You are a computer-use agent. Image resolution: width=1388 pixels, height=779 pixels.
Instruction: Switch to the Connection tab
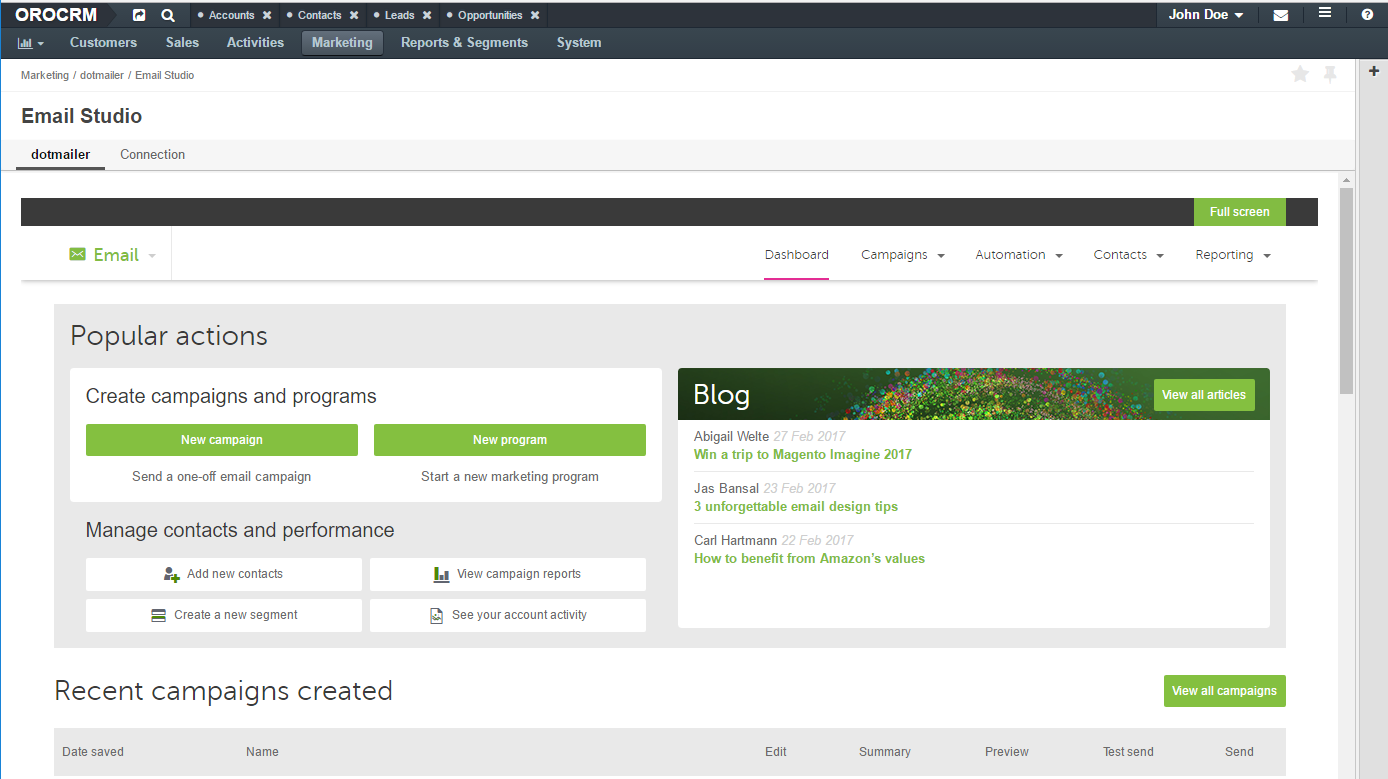click(x=153, y=155)
